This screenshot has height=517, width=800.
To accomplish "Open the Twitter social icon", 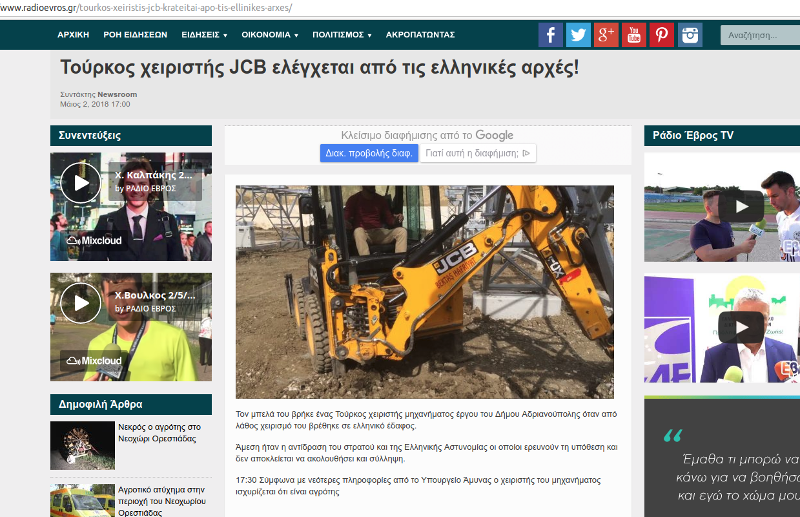I will pos(579,35).
